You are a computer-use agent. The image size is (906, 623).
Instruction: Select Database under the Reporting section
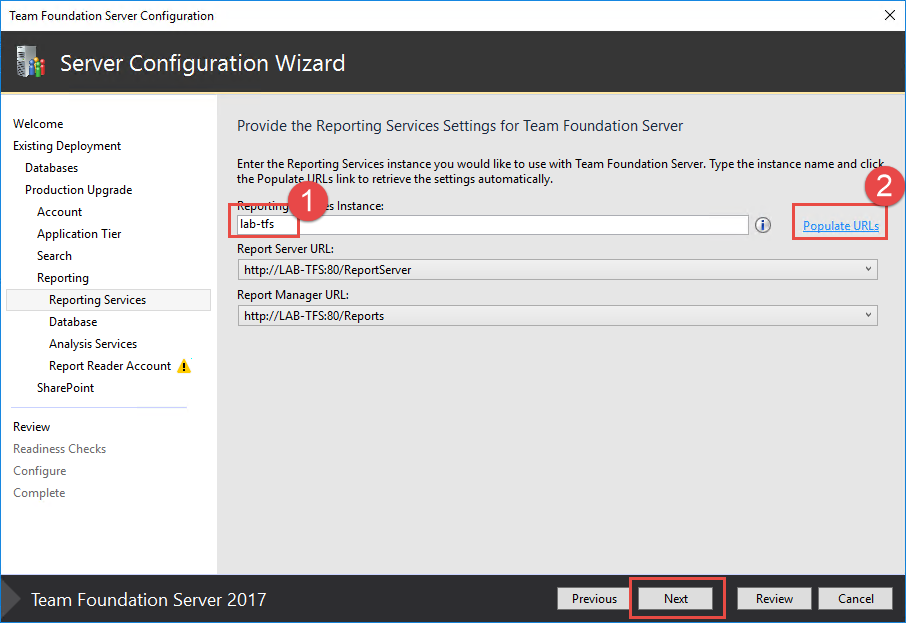tap(73, 322)
